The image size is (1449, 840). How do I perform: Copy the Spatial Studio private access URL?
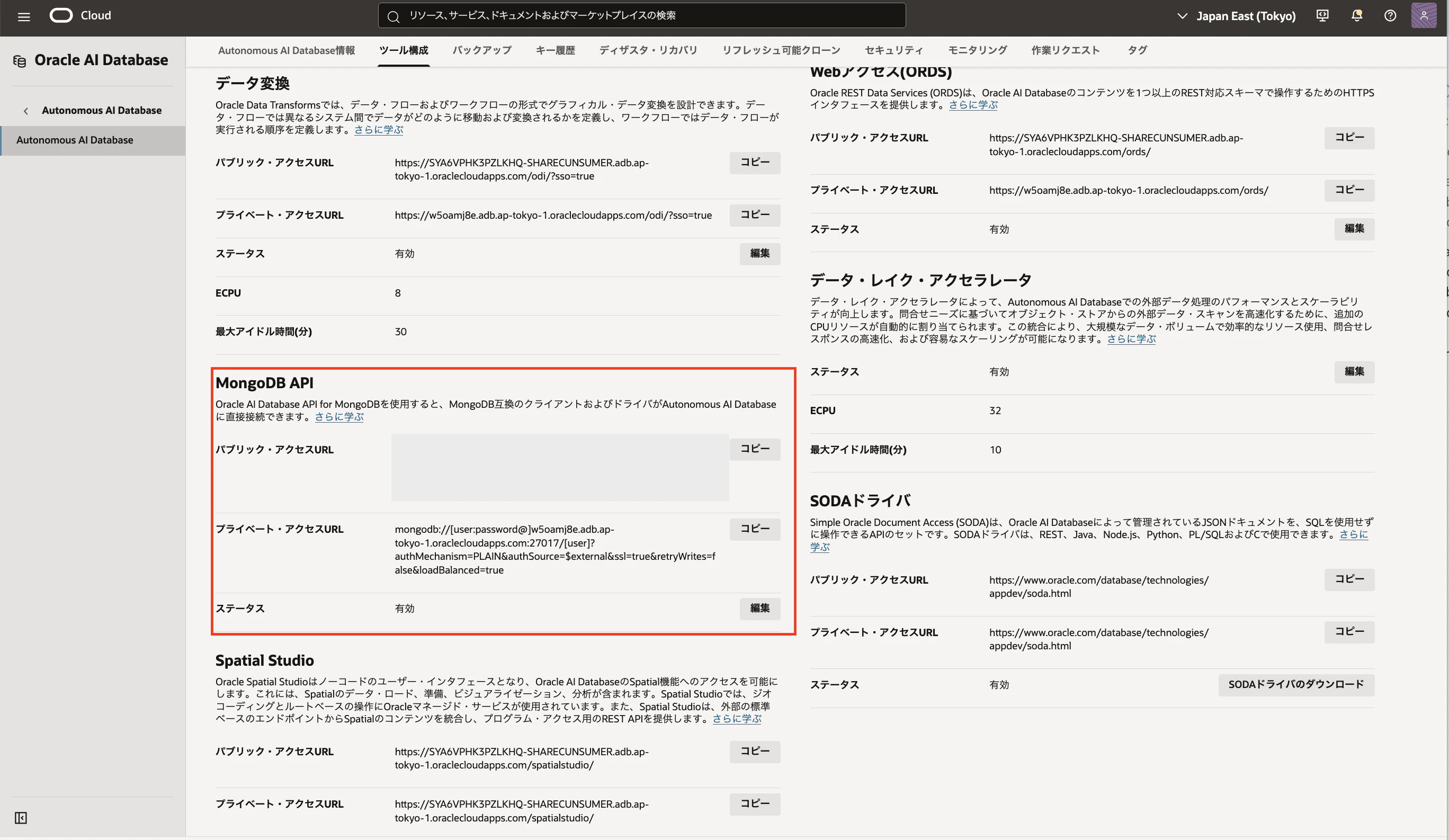pos(754,804)
